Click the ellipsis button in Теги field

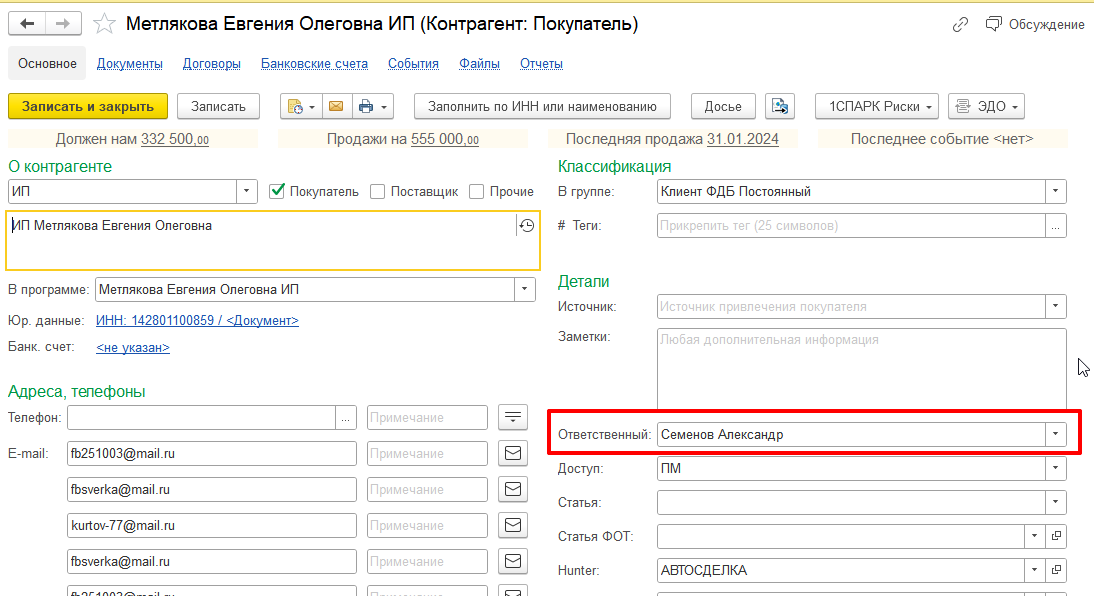pos(1056,226)
